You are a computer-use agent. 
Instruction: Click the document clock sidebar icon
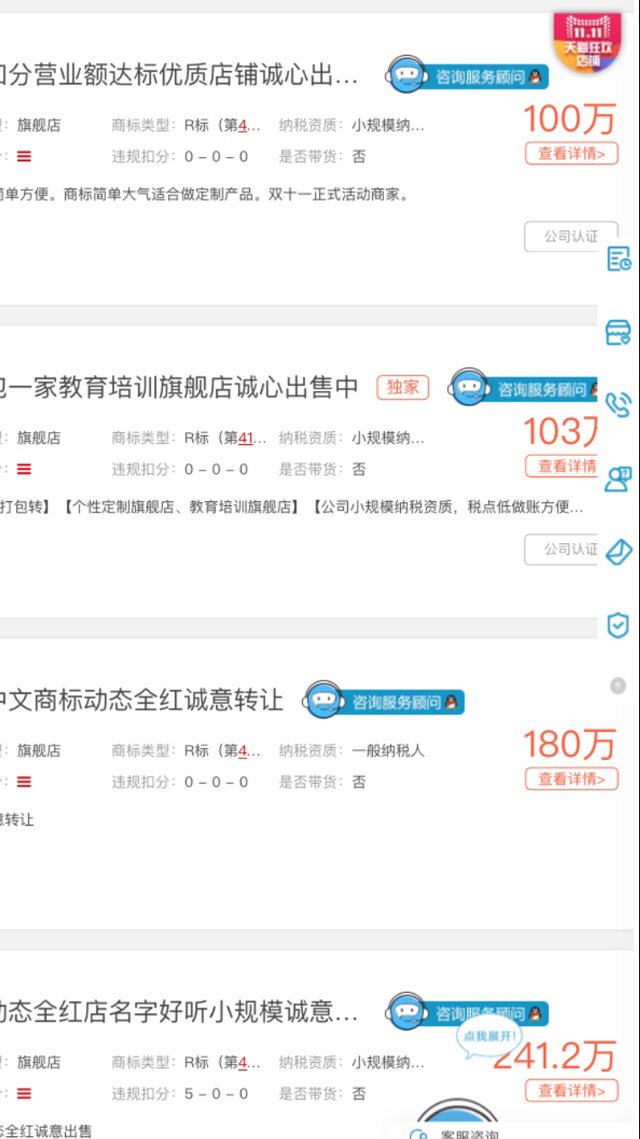[619, 259]
